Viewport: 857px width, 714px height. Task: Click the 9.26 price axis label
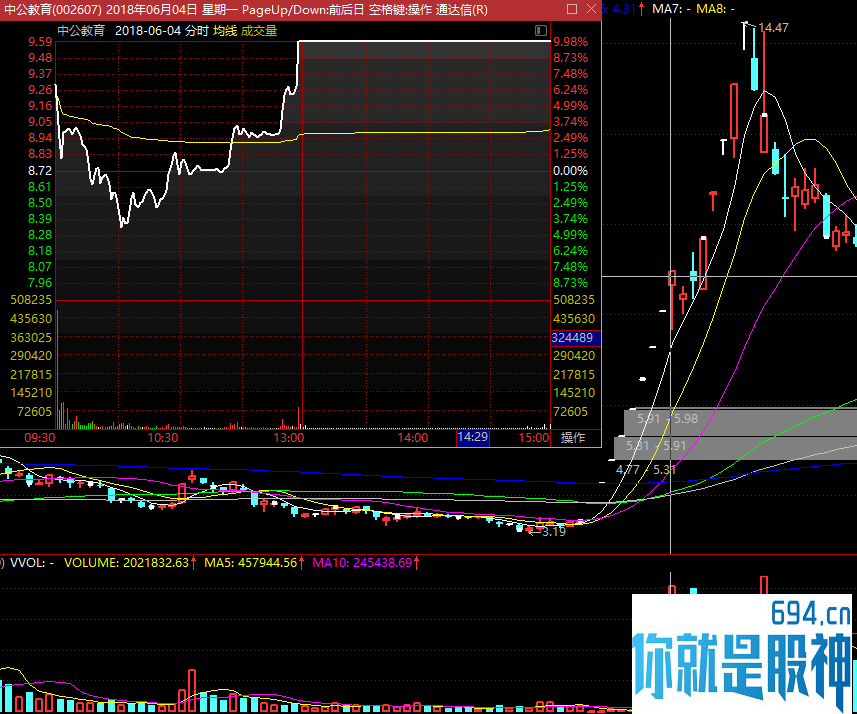[x=40, y=90]
